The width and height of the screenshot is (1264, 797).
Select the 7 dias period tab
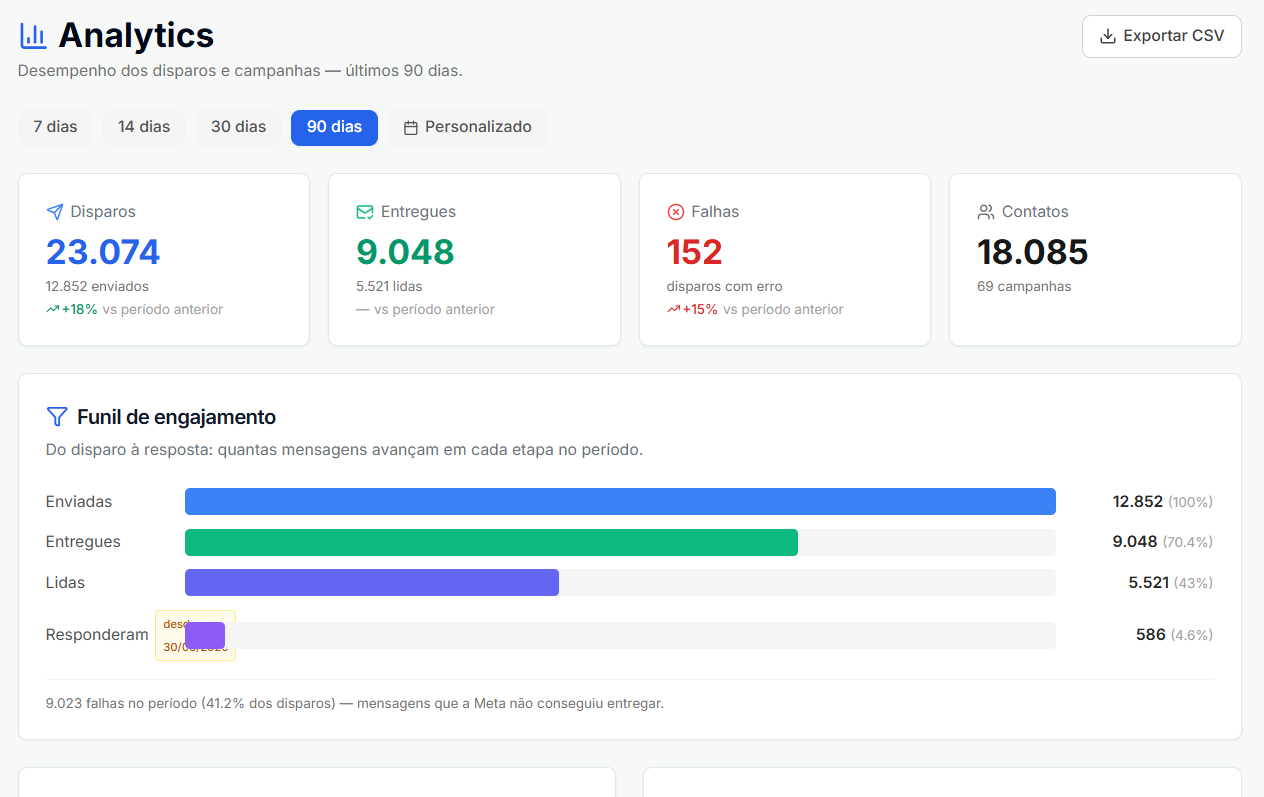(55, 128)
